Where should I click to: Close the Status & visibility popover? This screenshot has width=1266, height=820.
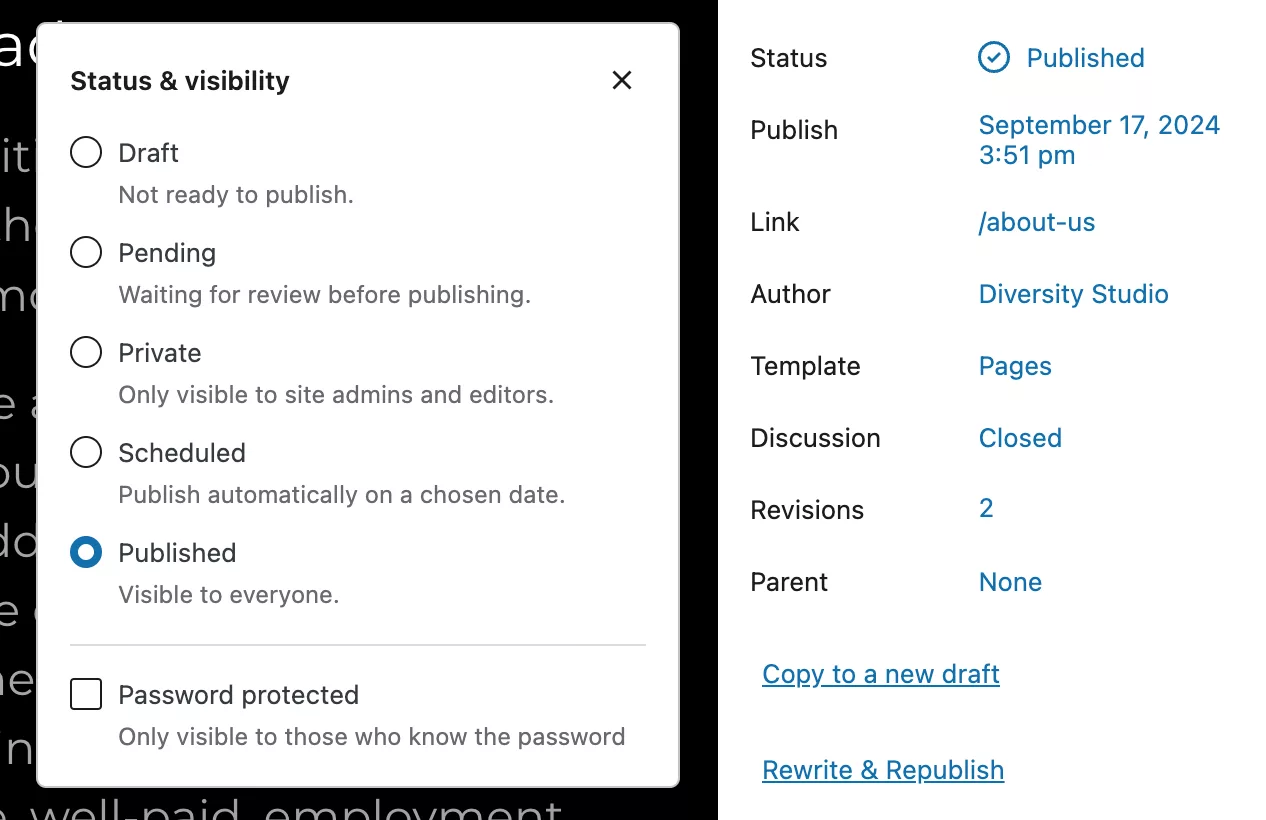tap(622, 80)
